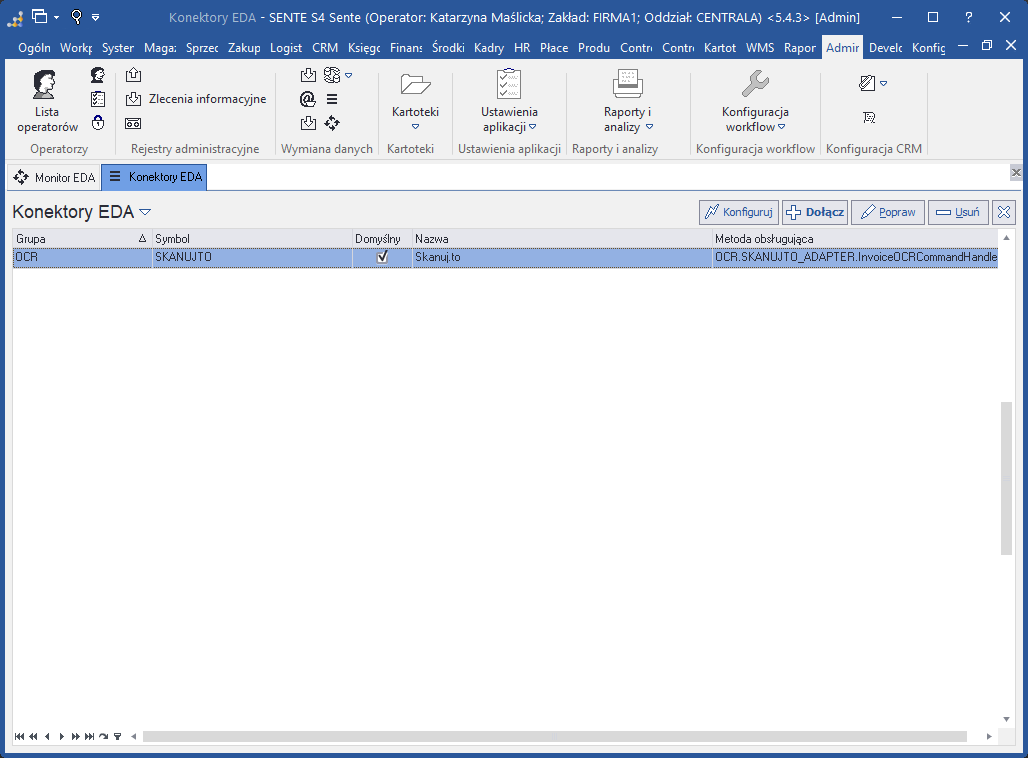Open the Kadry ribbon tab
Screen dimensions: 1028x758
tap(489, 48)
